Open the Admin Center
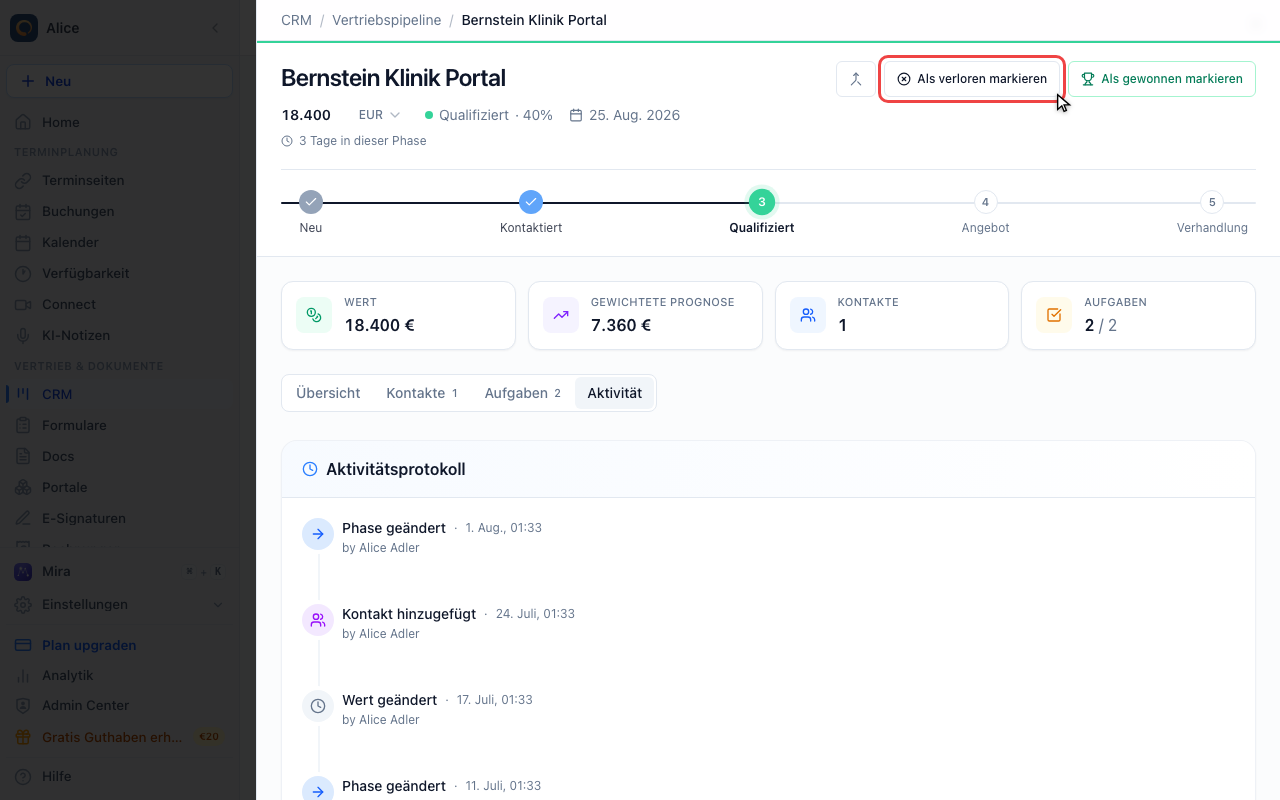1280x800 pixels. (119, 706)
